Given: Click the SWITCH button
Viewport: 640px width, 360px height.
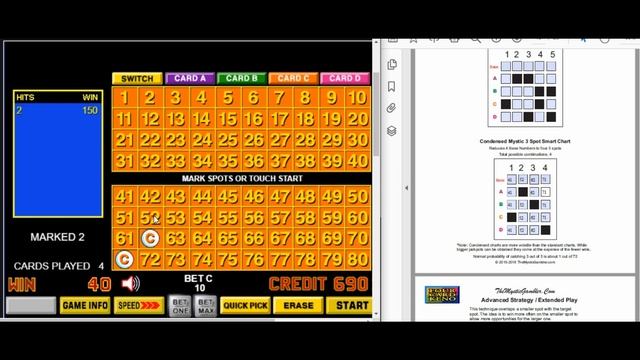Looking at the screenshot, I should click(137, 78).
